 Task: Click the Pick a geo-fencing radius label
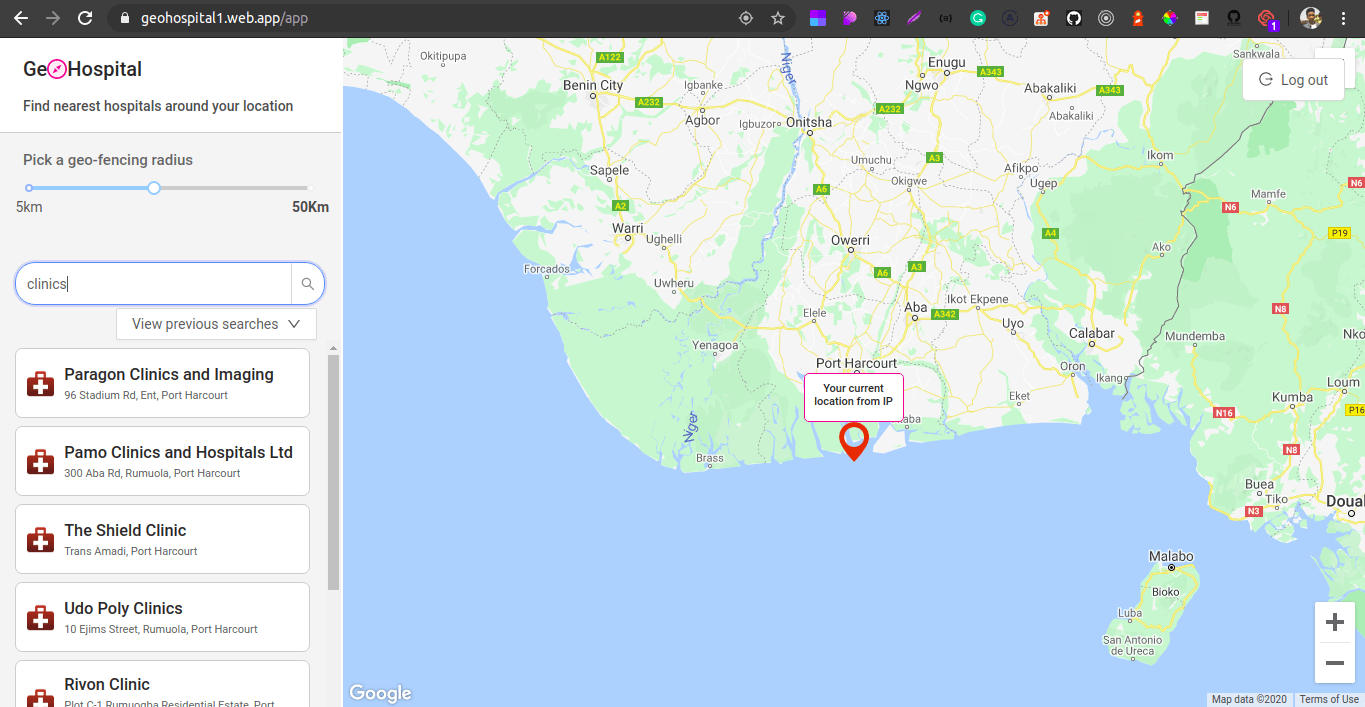point(108,160)
